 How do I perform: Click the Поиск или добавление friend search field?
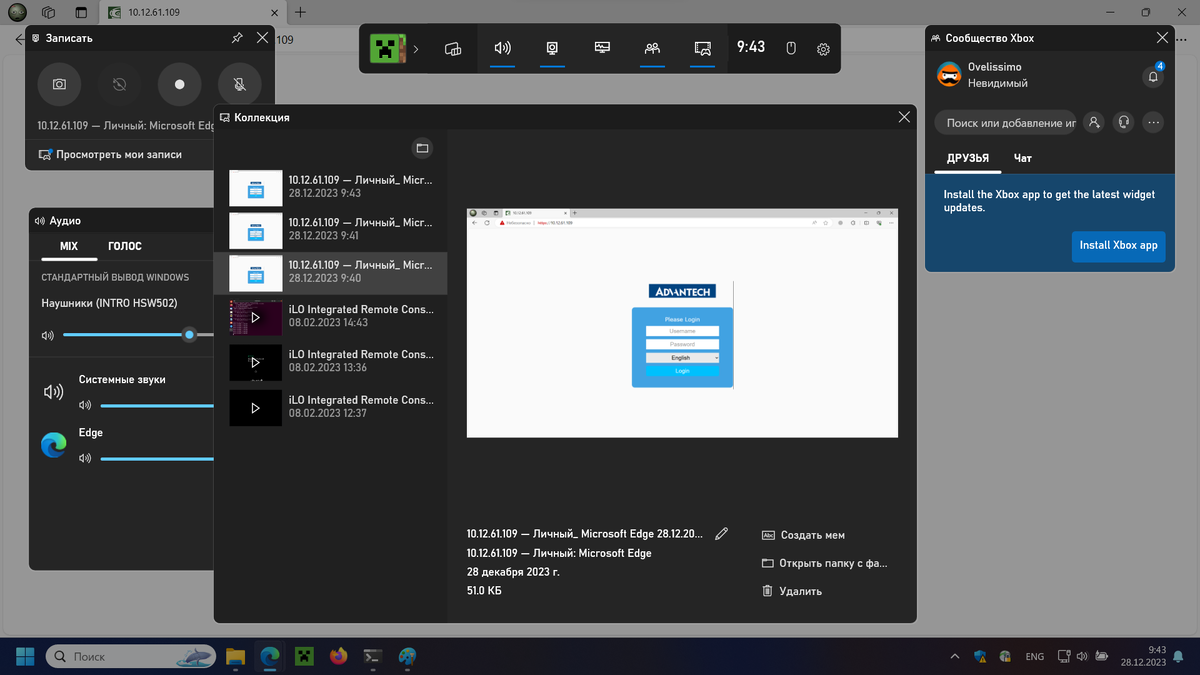point(1005,123)
